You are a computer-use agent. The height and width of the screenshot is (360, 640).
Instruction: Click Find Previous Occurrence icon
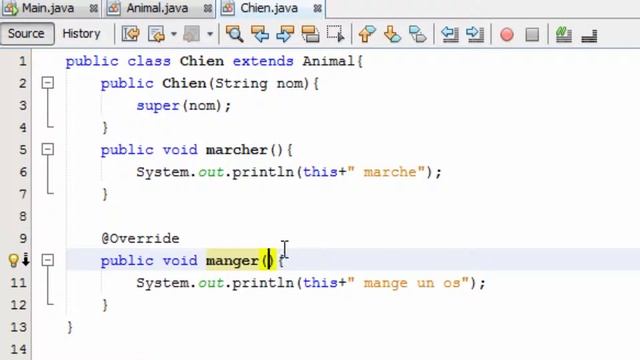(260, 34)
